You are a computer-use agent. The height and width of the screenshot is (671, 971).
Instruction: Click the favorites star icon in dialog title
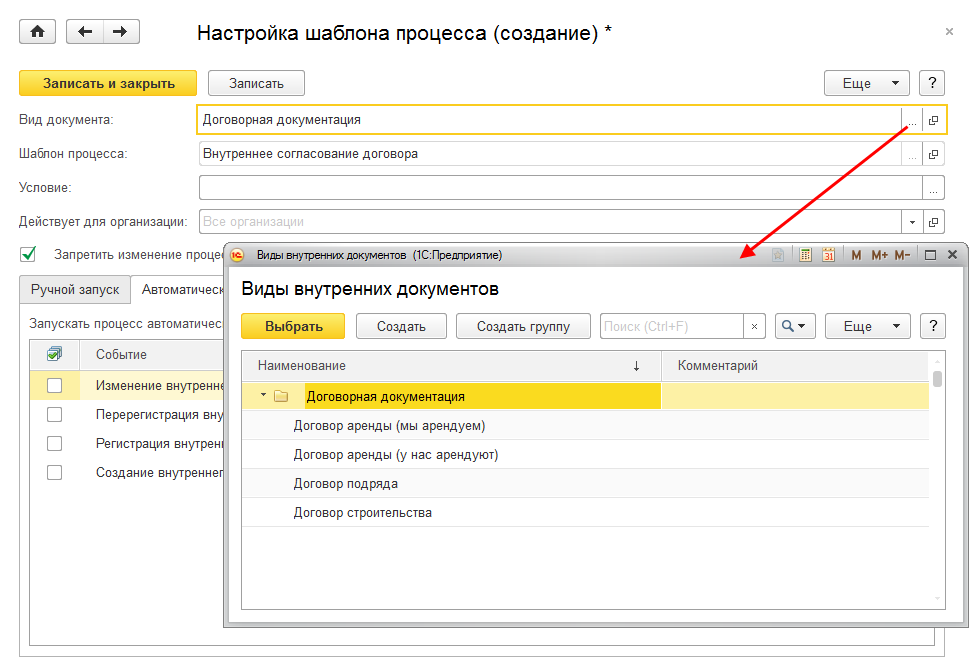[778, 255]
